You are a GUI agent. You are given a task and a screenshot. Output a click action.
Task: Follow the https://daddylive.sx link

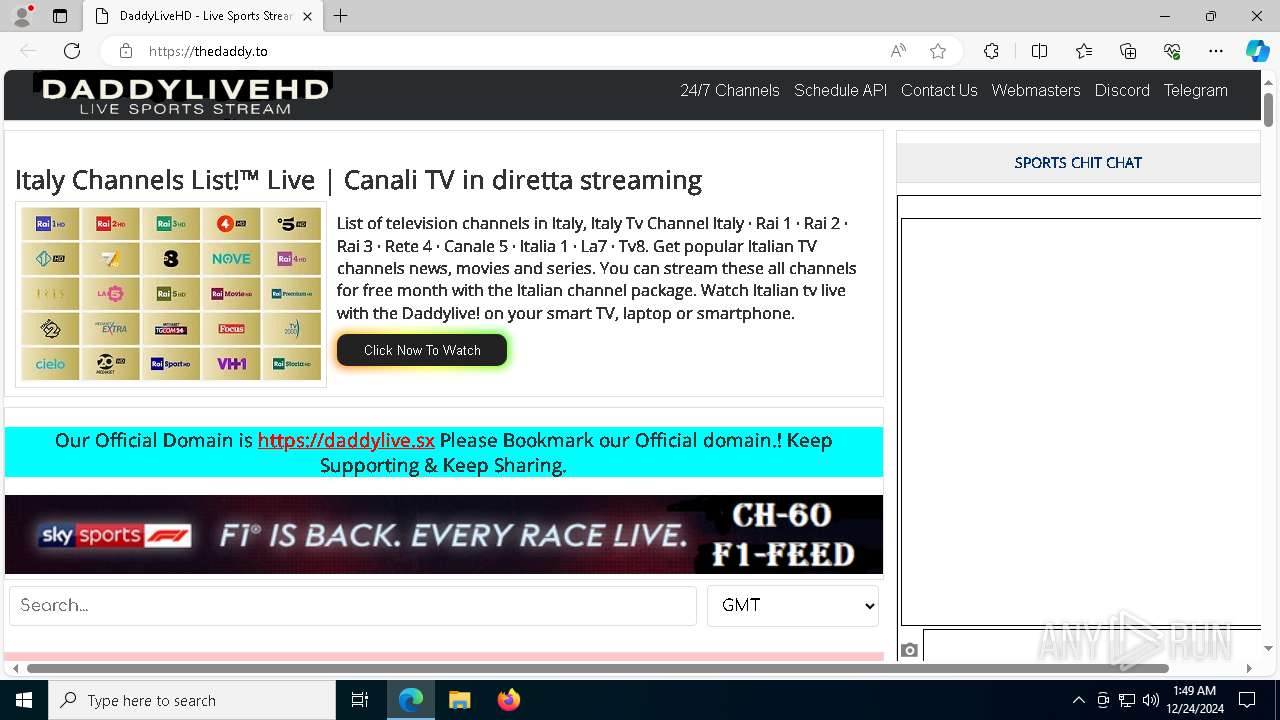click(x=346, y=440)
